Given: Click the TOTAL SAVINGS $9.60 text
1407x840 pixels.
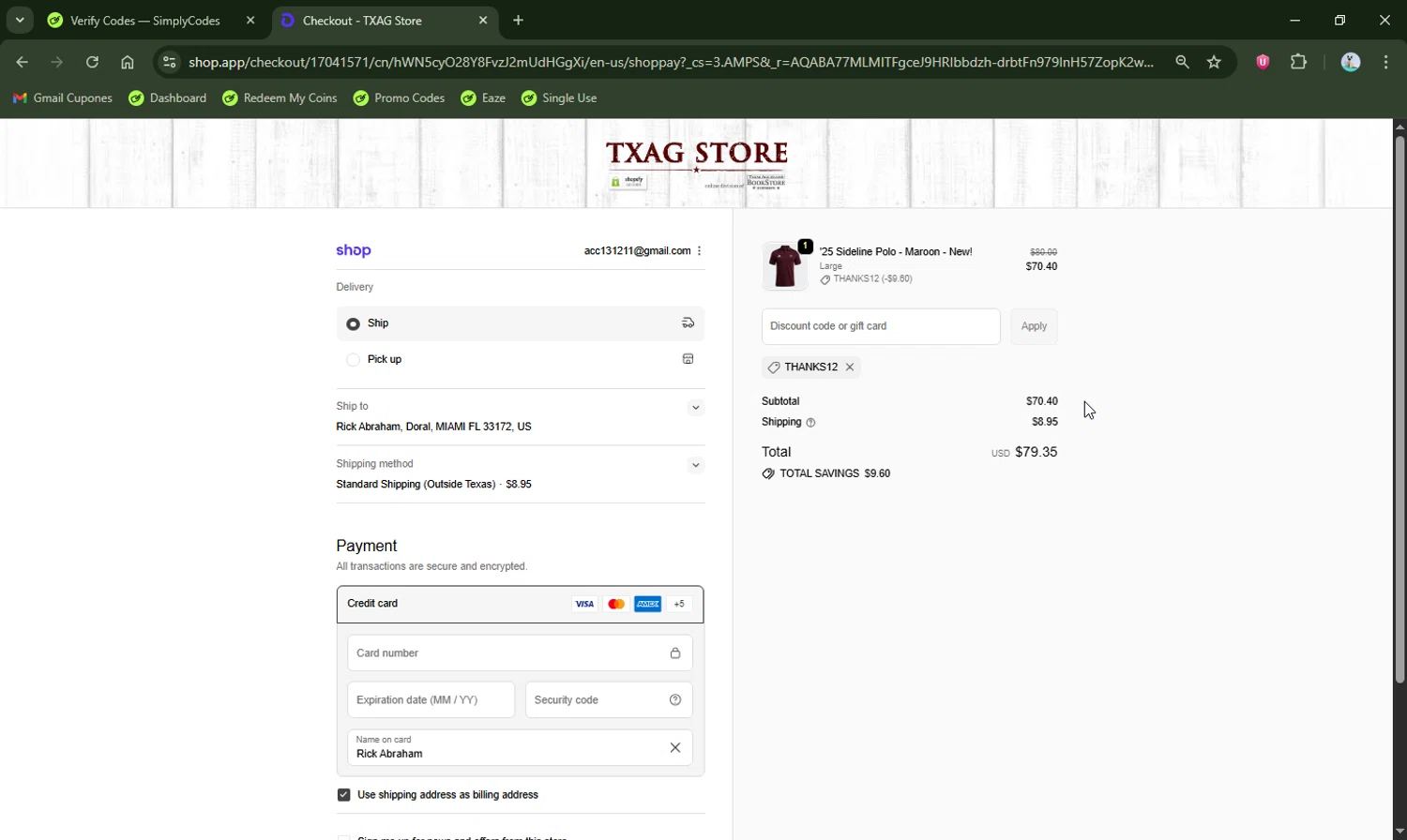Looking at the screenshot, I should [835, 473].
